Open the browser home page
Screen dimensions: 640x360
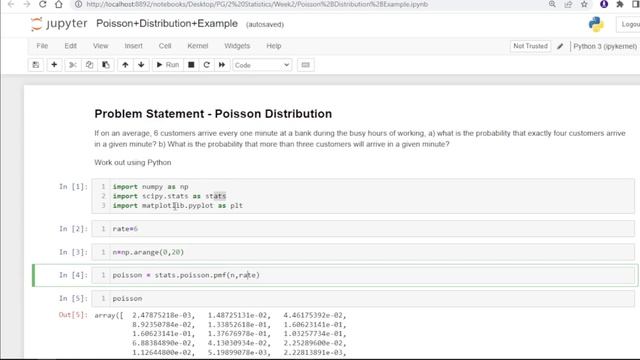pos(59,4)
